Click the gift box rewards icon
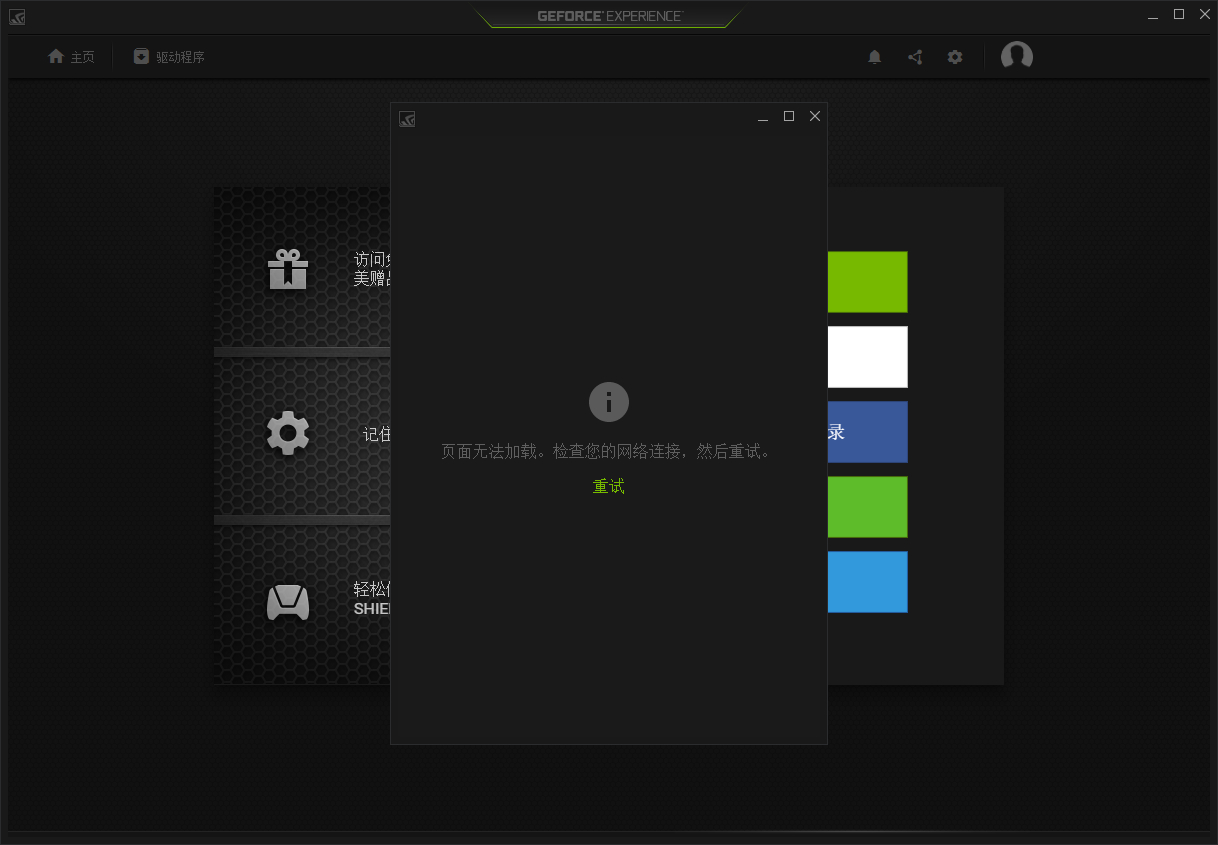Screen dimensions: 1218x845 pyautogui.click(x=288, y=268)
